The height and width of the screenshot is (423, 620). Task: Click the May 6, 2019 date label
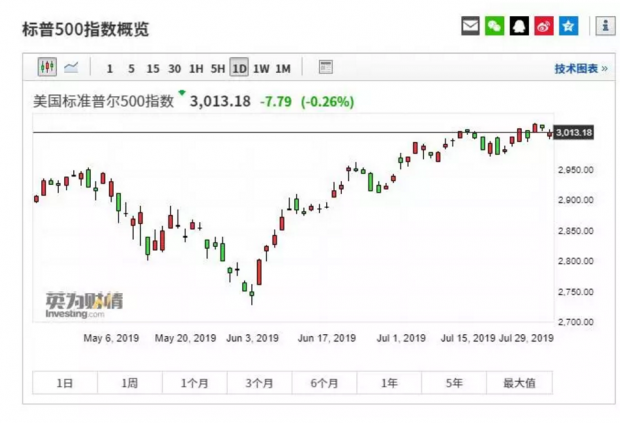[x=111, y=338]
